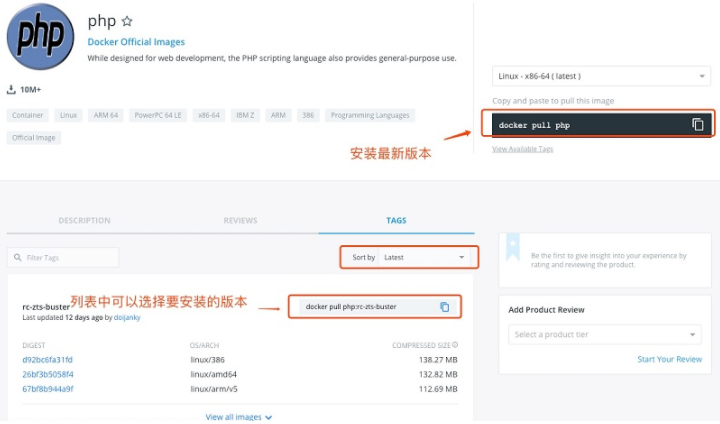The width and height of the screenshot is (720, 424).
Task: Open digest d92bc6fa31fd
Action: (x=47, y=360)
